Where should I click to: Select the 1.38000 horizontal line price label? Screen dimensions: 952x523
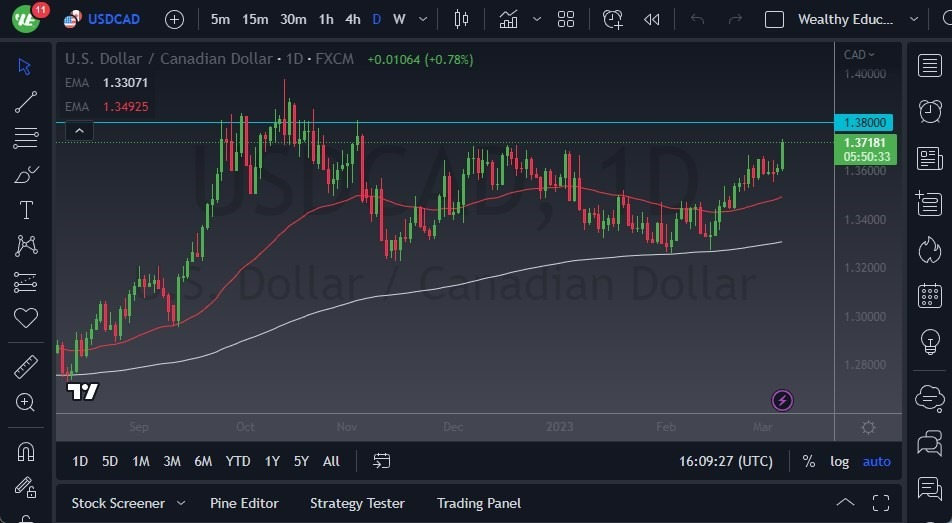click(864, 123)
